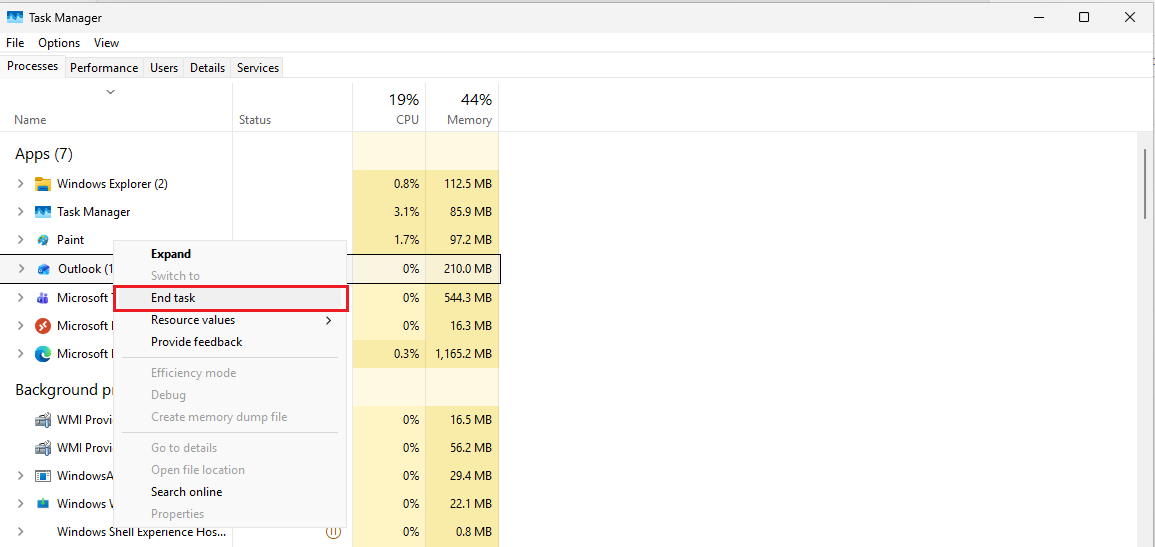1155x547 pixels.
Task: Click the red Microsoft app icon
Action: 43,325
